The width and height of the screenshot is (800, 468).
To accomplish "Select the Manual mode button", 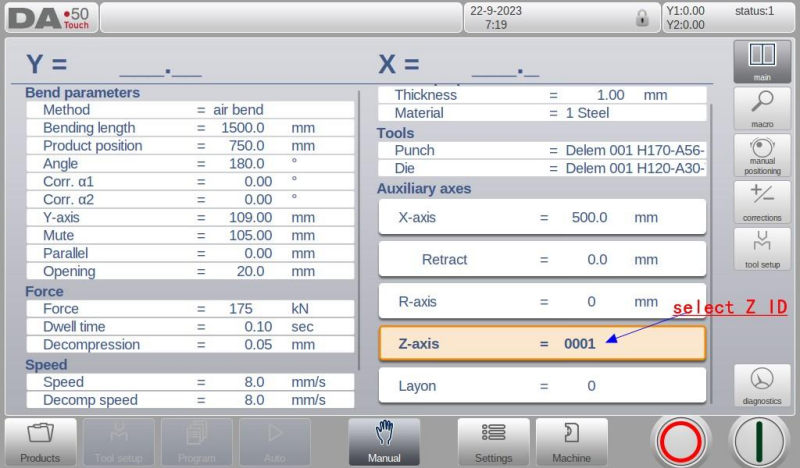I will click(384, 441).
